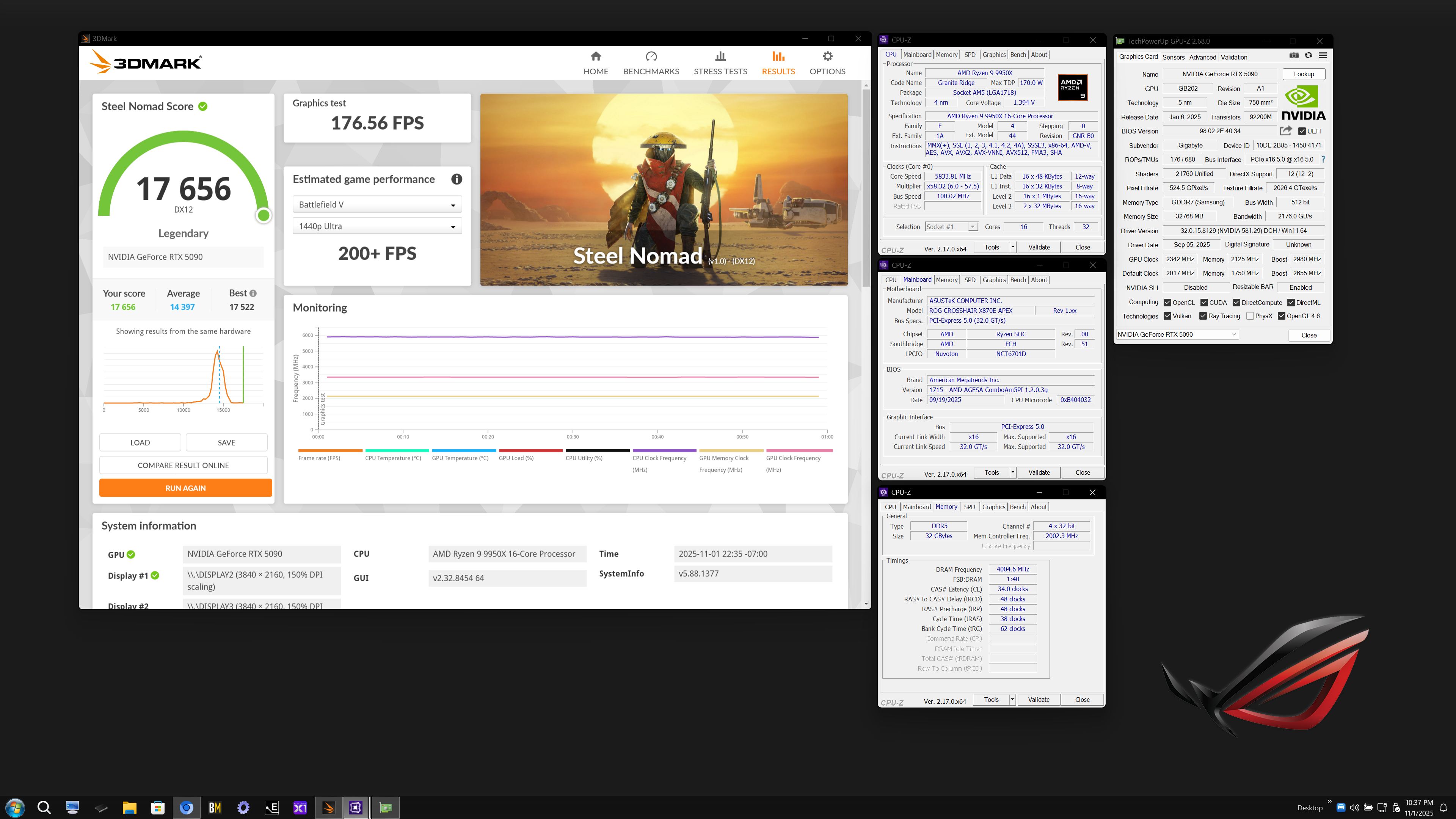Toggle the CUDA checkbox
Screen dimensions: 1456x819
coord(1204,303)
